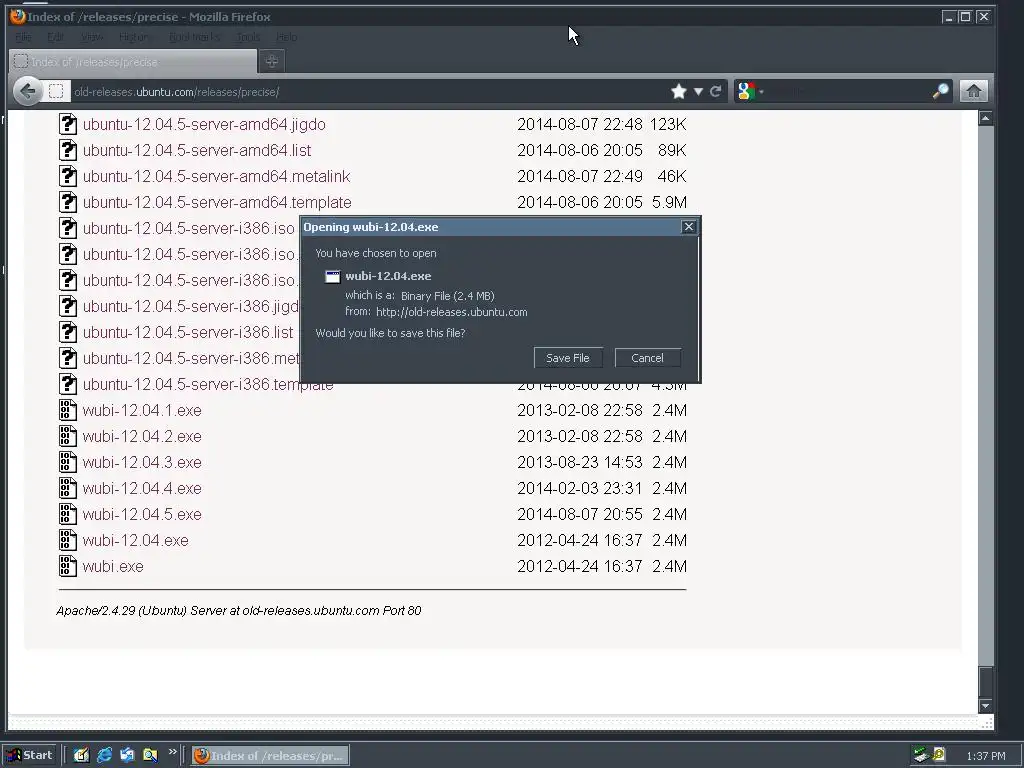Click inside the Google search box

point(846,91)
